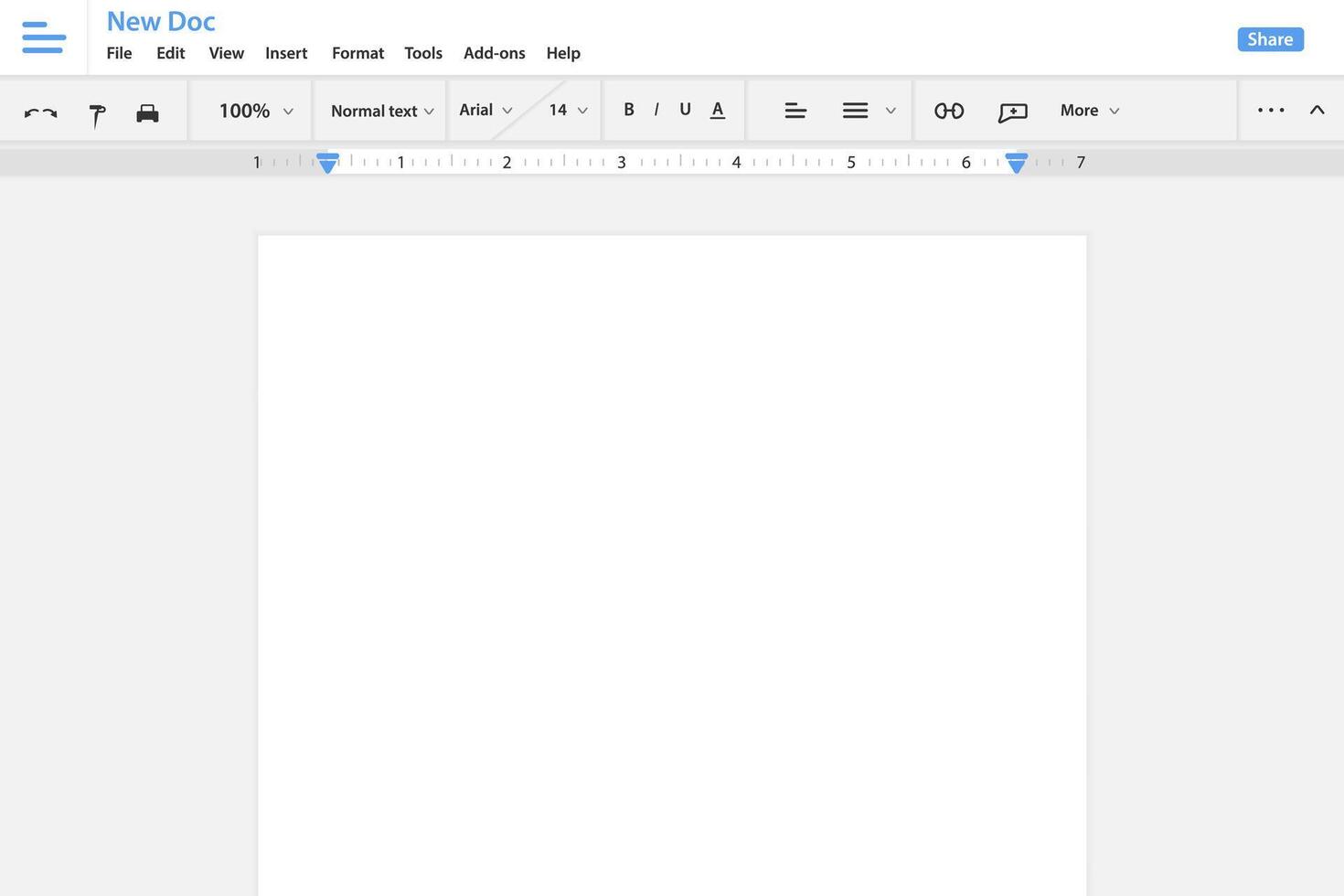Open the Normal text style dropdown

[x=382, y=111]
